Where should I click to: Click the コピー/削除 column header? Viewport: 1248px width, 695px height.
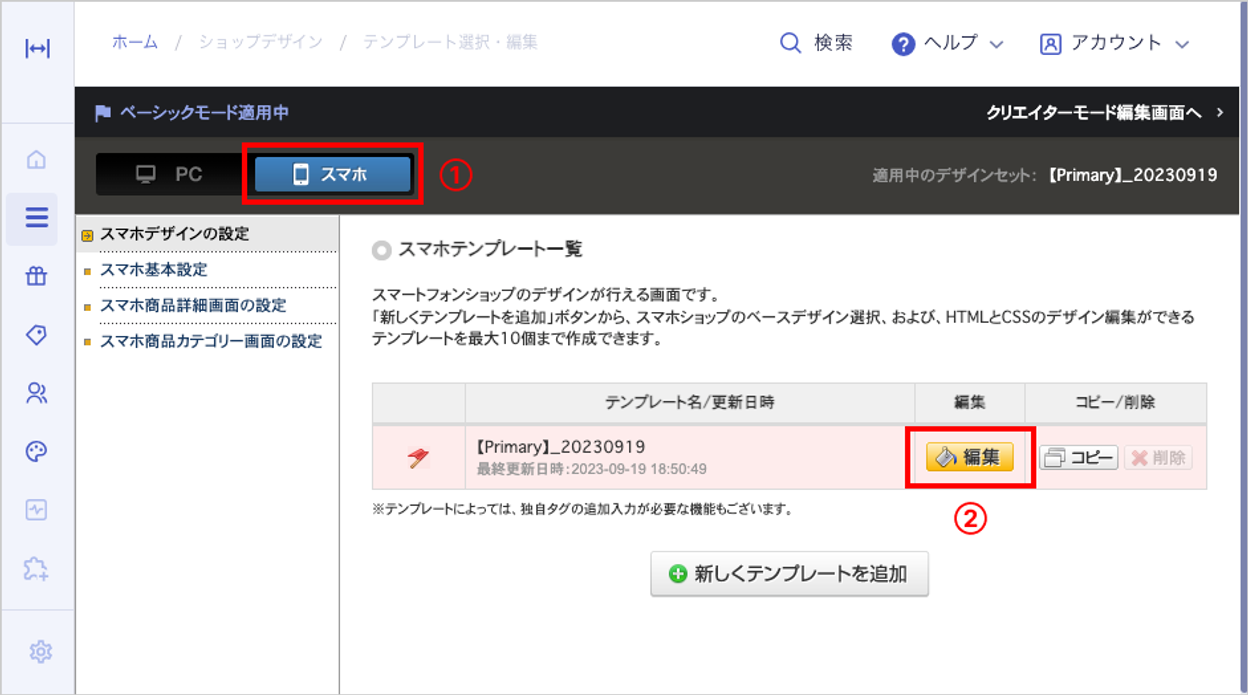1116,403
